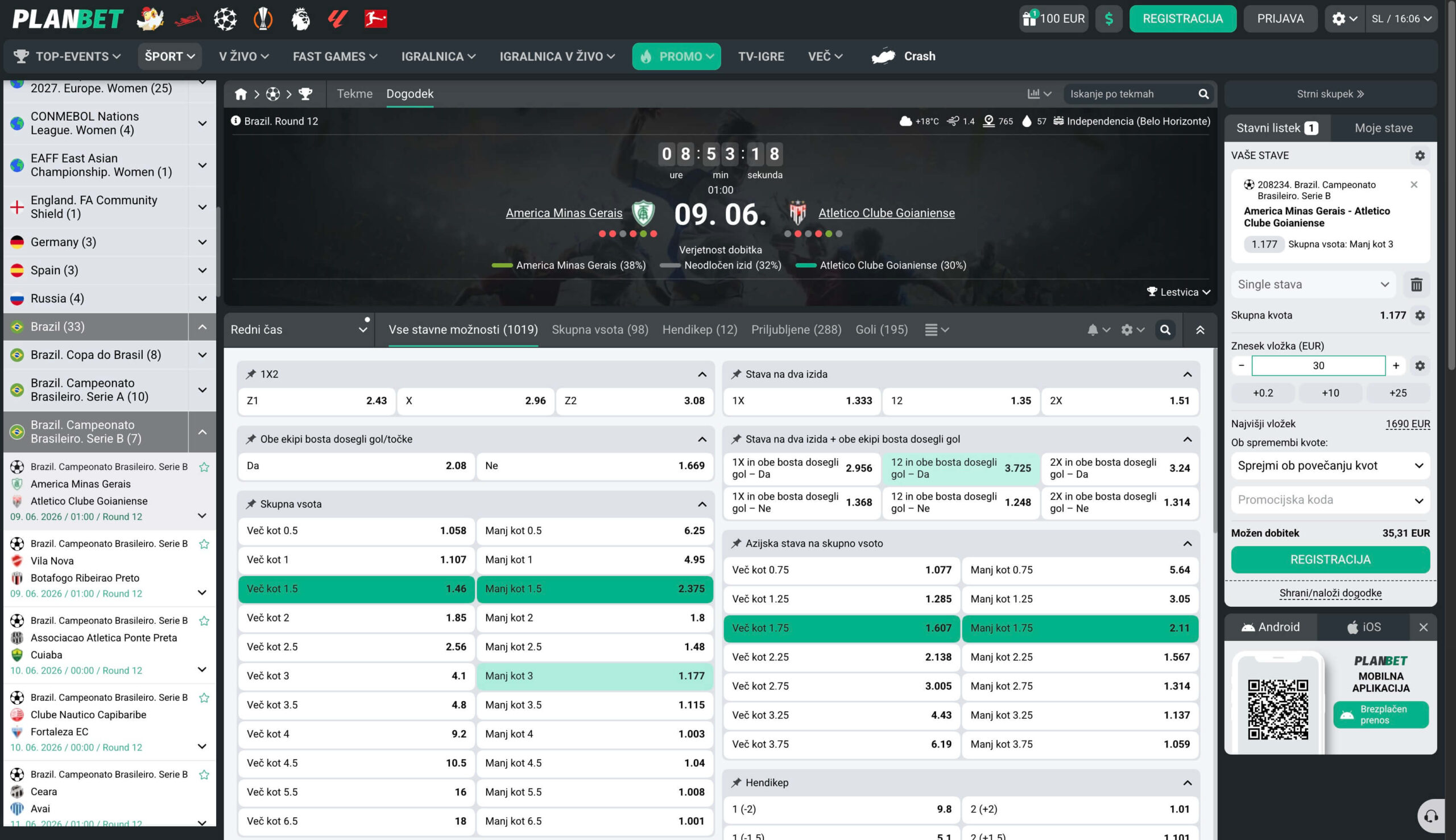Image resolution: width=1456 pixels, height=840 pixels.
Task: Open the Bundesliga icon in header
Action: [375, 19]
